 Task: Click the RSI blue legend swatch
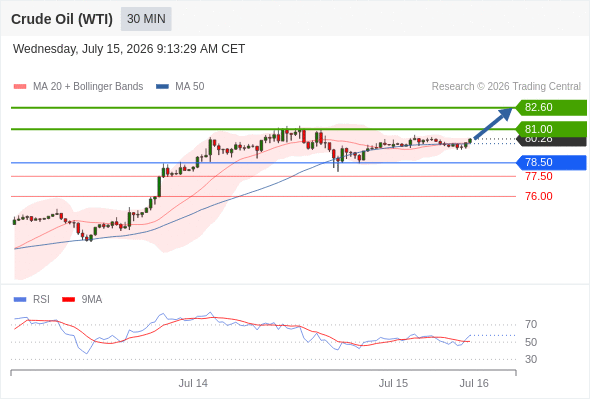[20, 300]
